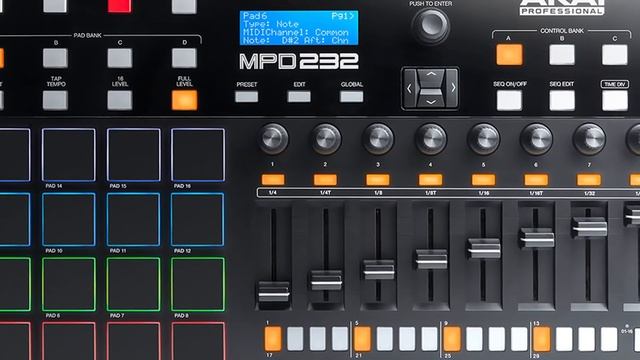Trigger the green Pad 6
The height and width of the screenshot is (360, 640).
pyautogui.click(x=69, y=284)
